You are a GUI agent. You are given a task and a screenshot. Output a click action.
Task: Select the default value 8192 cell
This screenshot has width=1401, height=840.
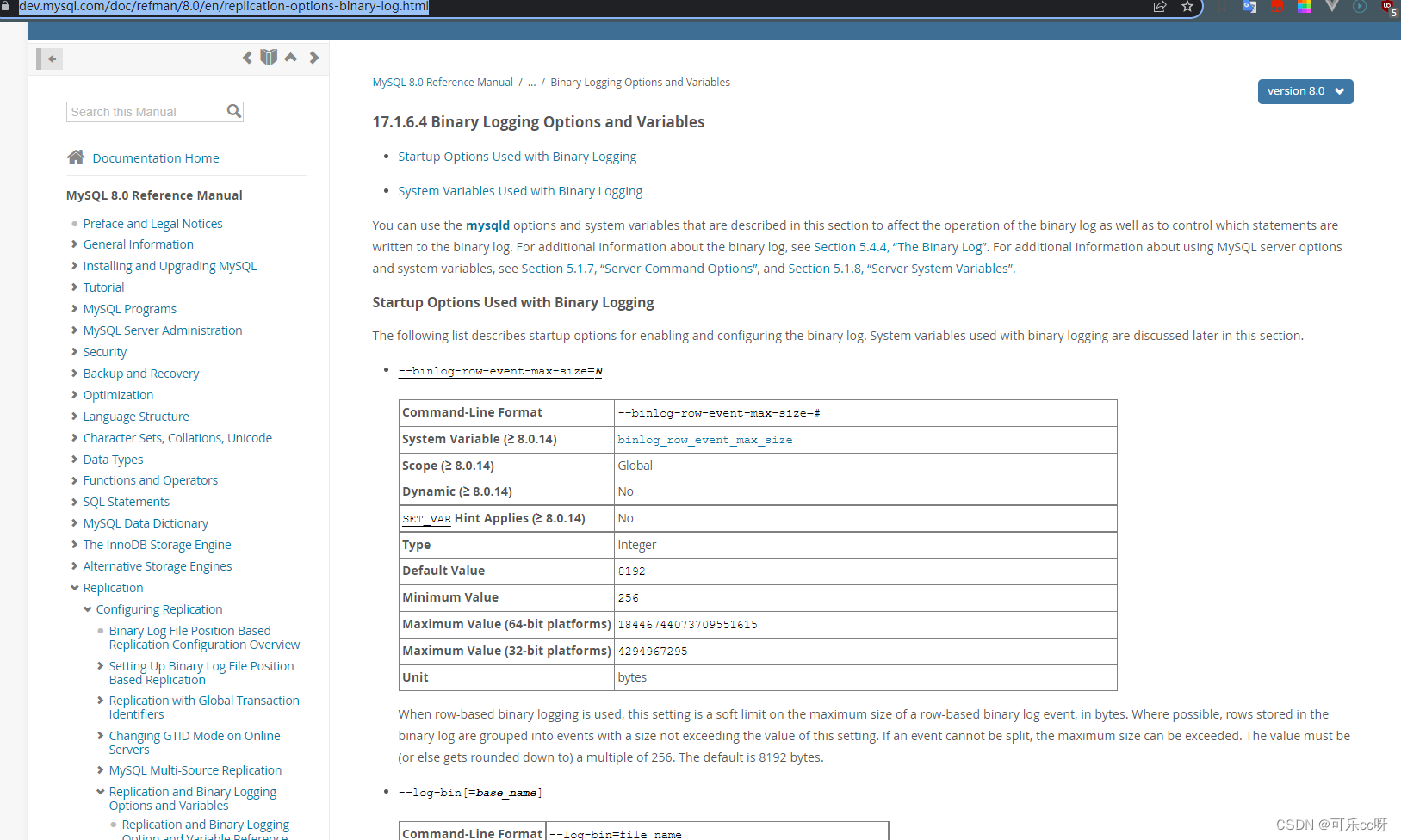pos(865,571)
